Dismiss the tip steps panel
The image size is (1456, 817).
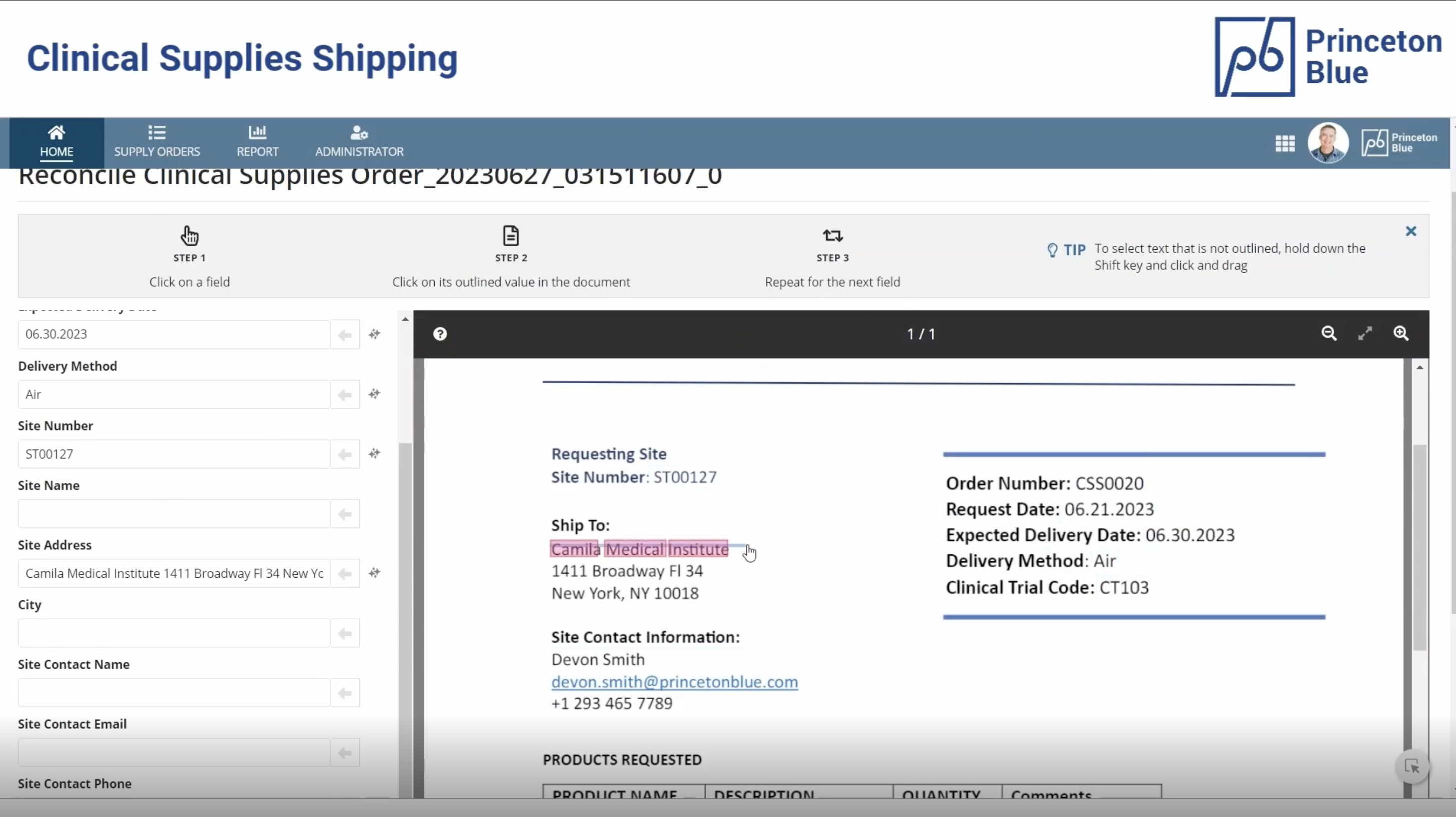click(1411, 231)
